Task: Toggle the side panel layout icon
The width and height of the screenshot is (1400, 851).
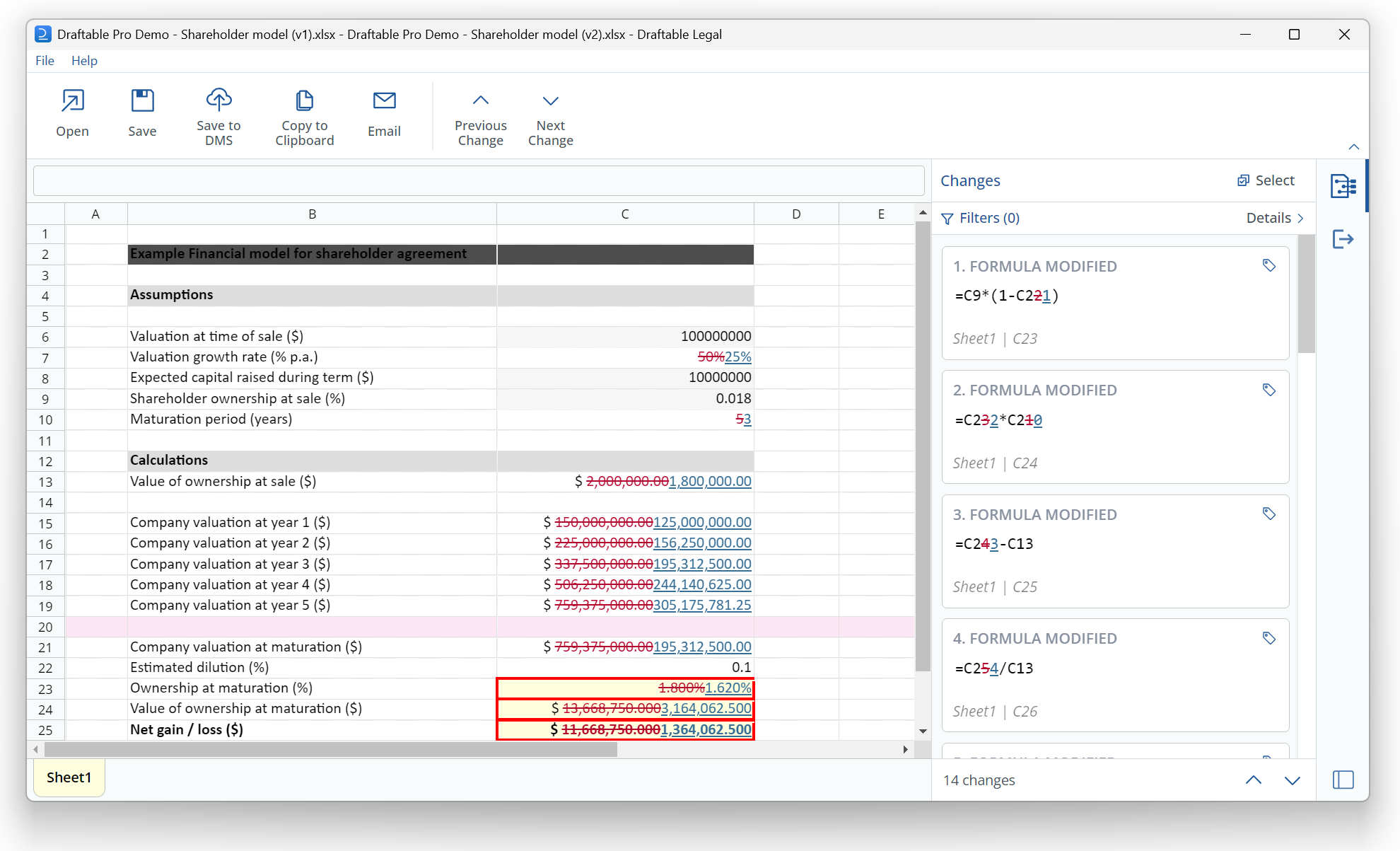Action: 1343,780
